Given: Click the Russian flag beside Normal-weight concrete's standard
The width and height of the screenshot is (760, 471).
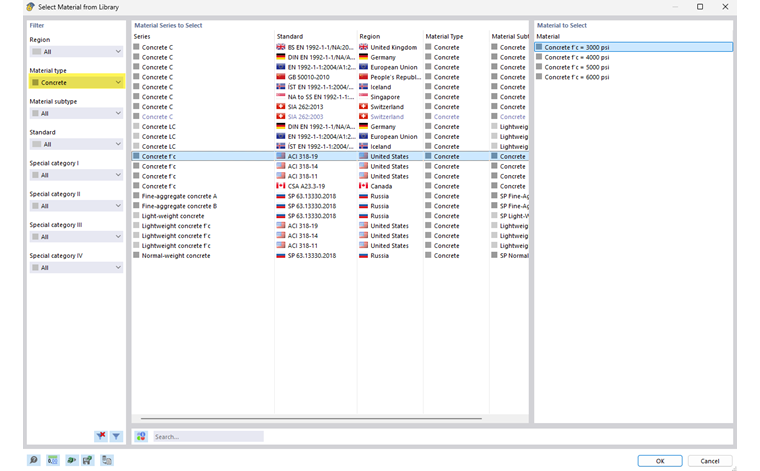Looking at the screenshot, I should pyautogui.click(x=281, y=255).
